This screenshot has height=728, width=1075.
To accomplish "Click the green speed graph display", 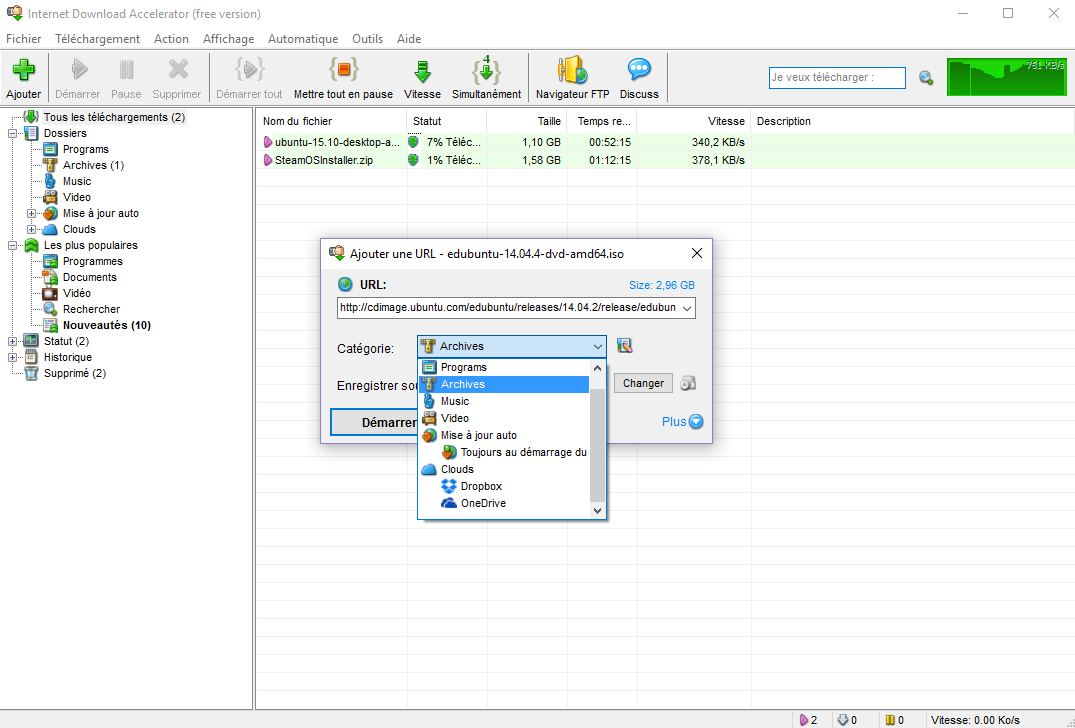I will 1006,76.
